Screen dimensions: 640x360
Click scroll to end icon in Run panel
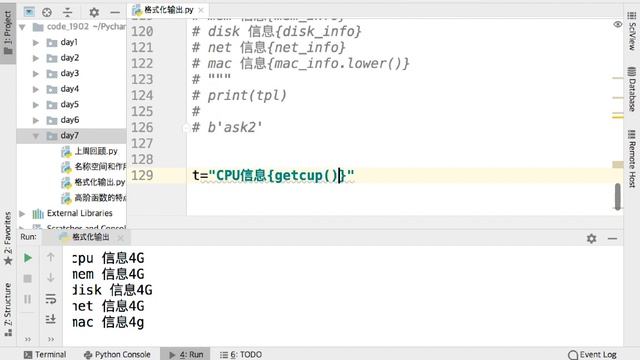click(x=51, y=319)
